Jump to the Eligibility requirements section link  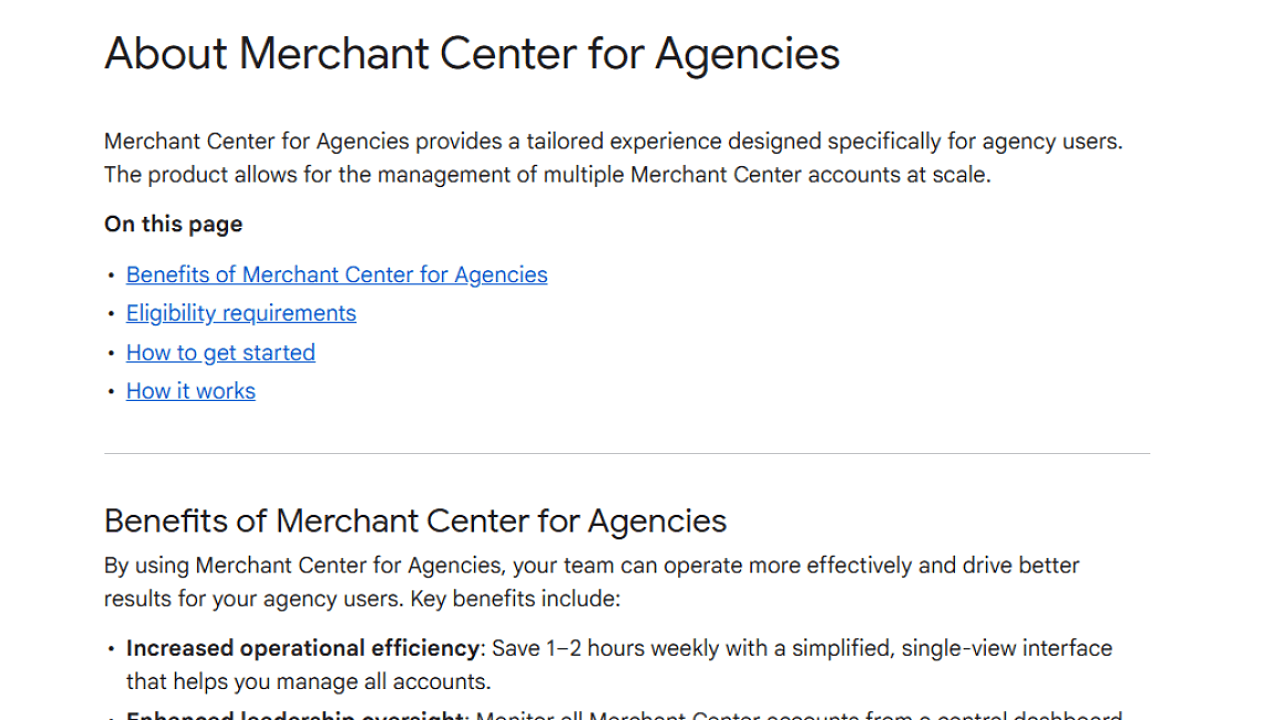click(240, 314)
